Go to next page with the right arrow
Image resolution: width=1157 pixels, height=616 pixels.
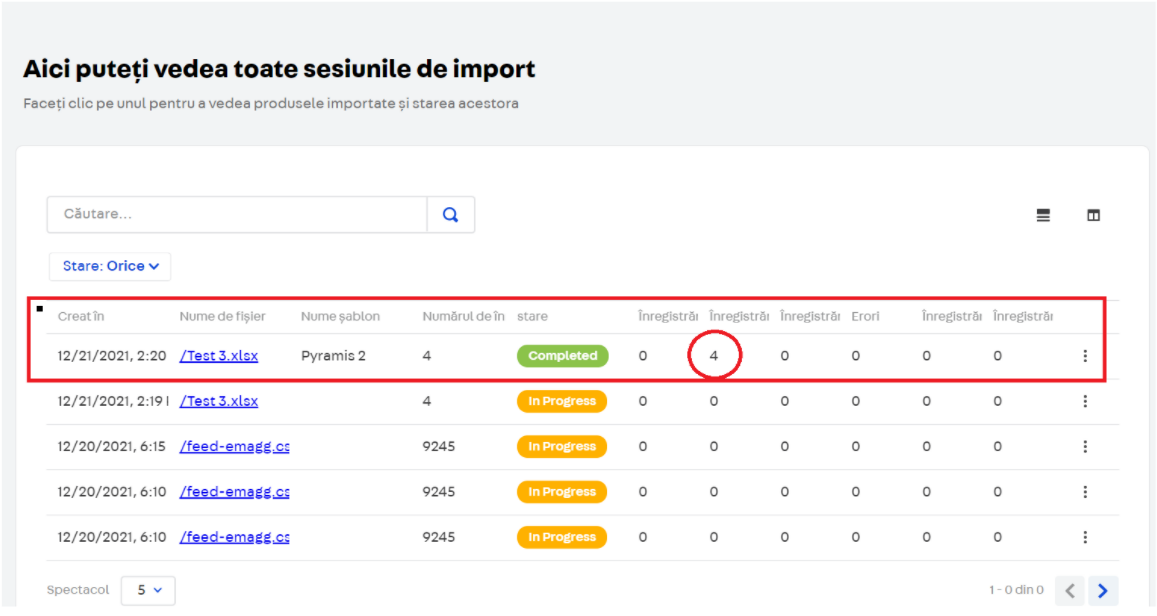point(1103,590)
